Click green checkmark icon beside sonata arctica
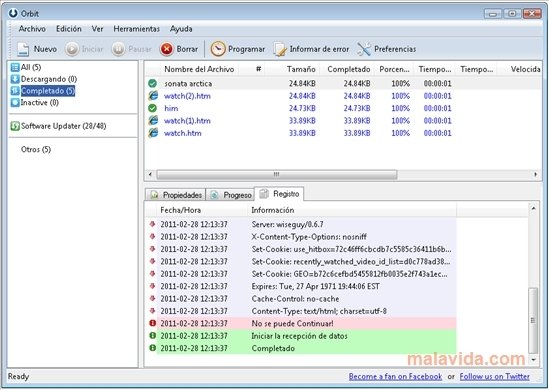 [x=152, y=83]
